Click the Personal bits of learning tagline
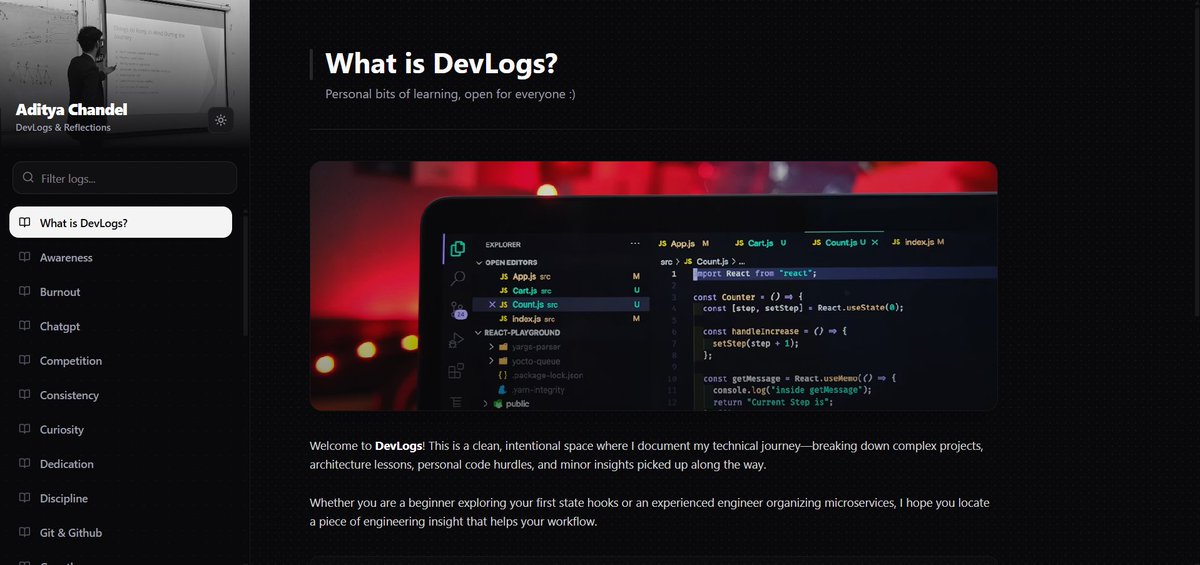 450,94
